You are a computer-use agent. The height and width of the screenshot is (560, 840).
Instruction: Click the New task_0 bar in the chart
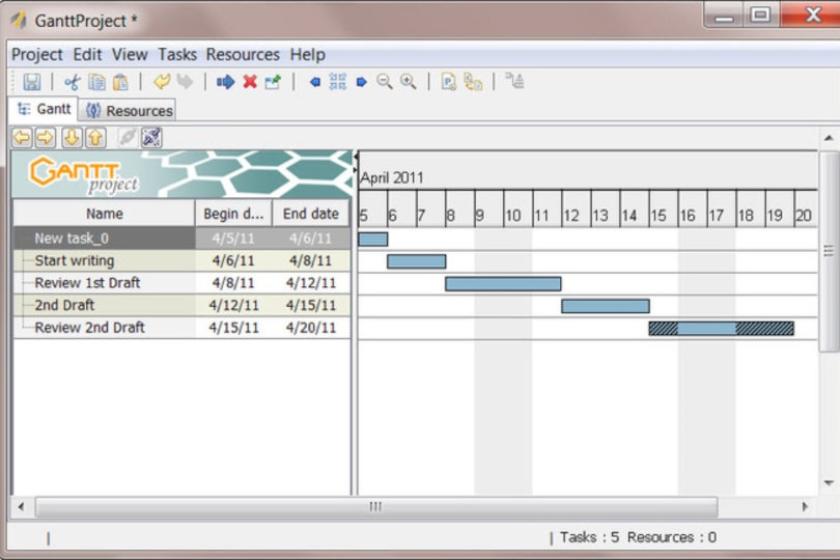click(373, 239)
